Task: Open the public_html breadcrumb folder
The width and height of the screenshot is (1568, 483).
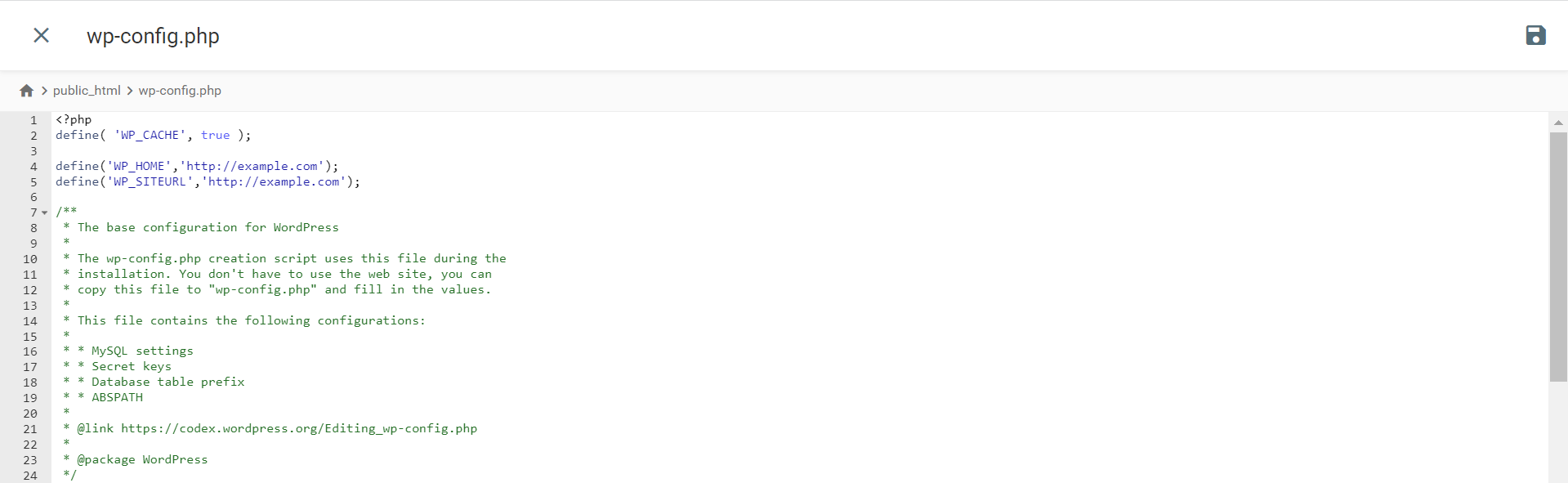Action: tap(87, 91)
